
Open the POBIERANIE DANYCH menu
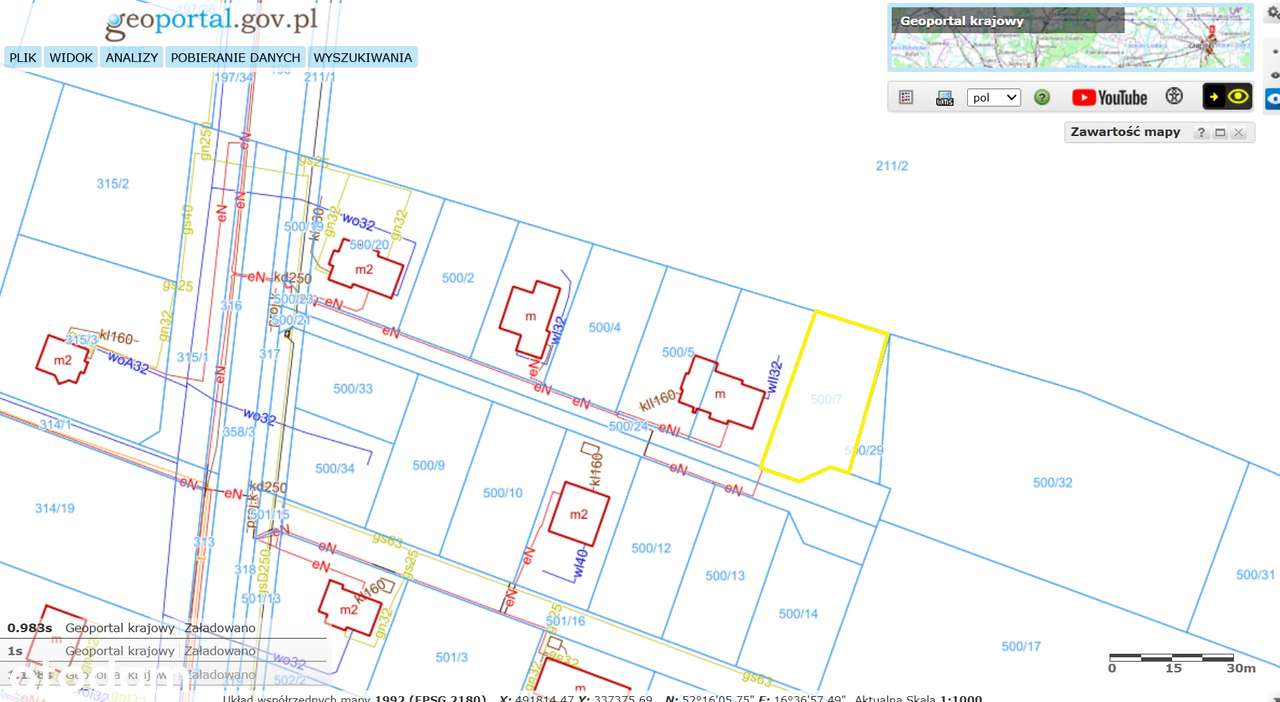coord(236,58)
